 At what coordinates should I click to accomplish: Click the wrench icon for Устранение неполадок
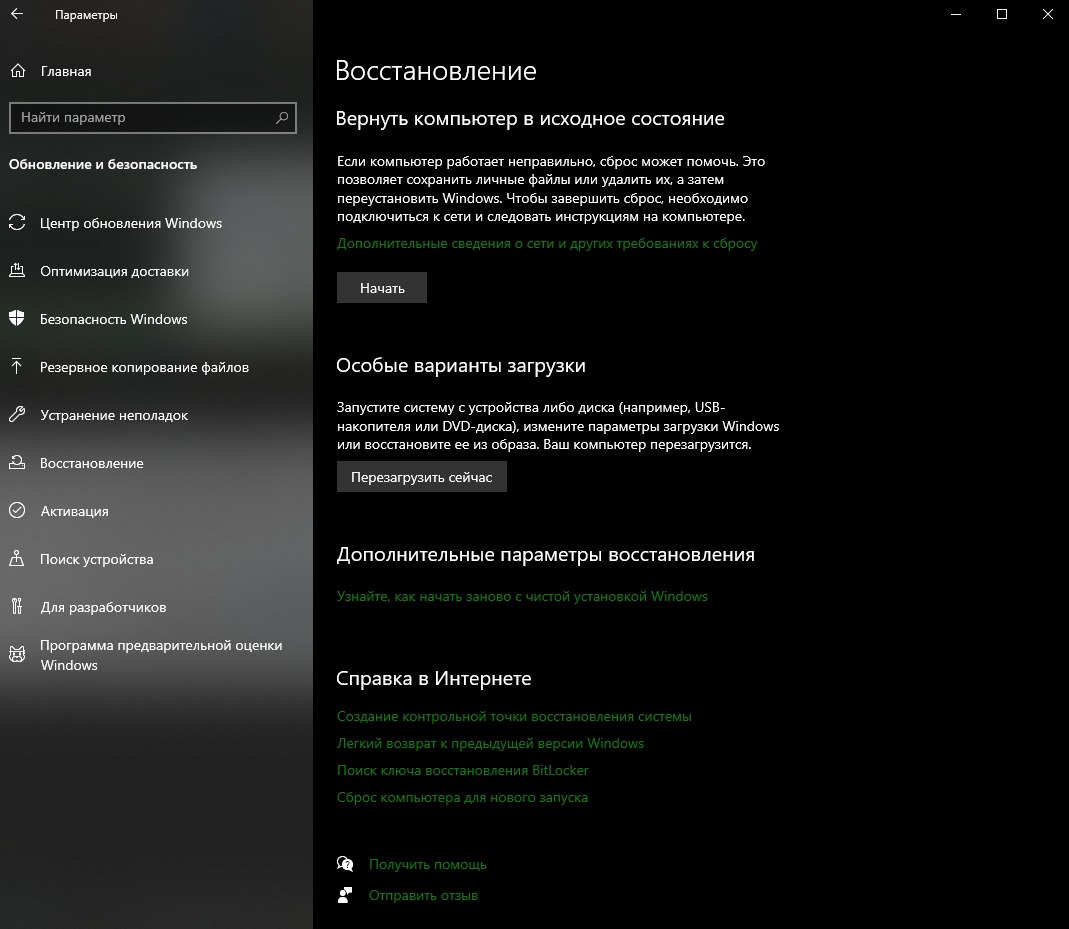(x=17, y=414)
